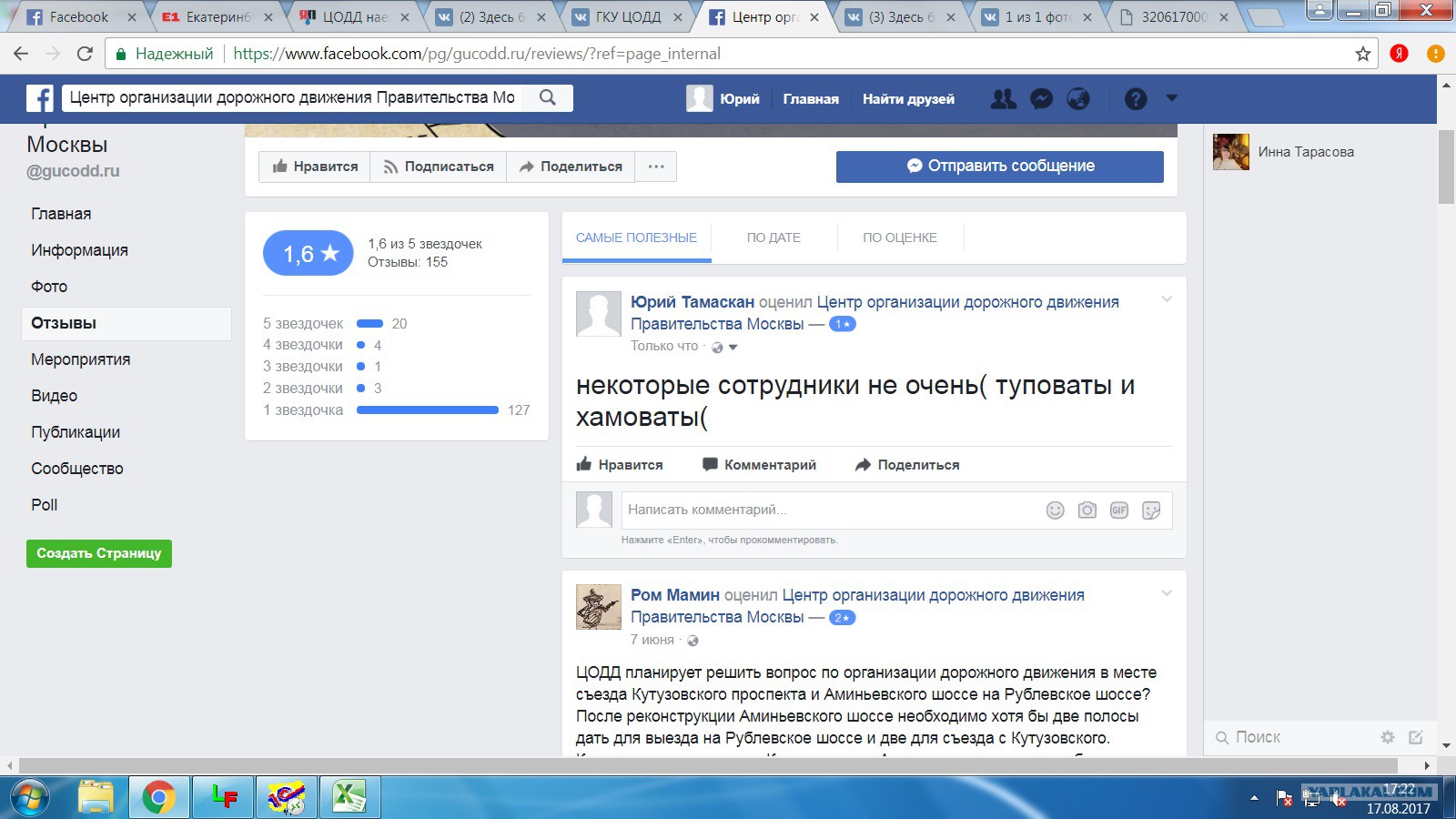Viewport: 1456px width, 819px height.
Task: Click the Chrome icon in the taskbar
Action: coord(158,798)
